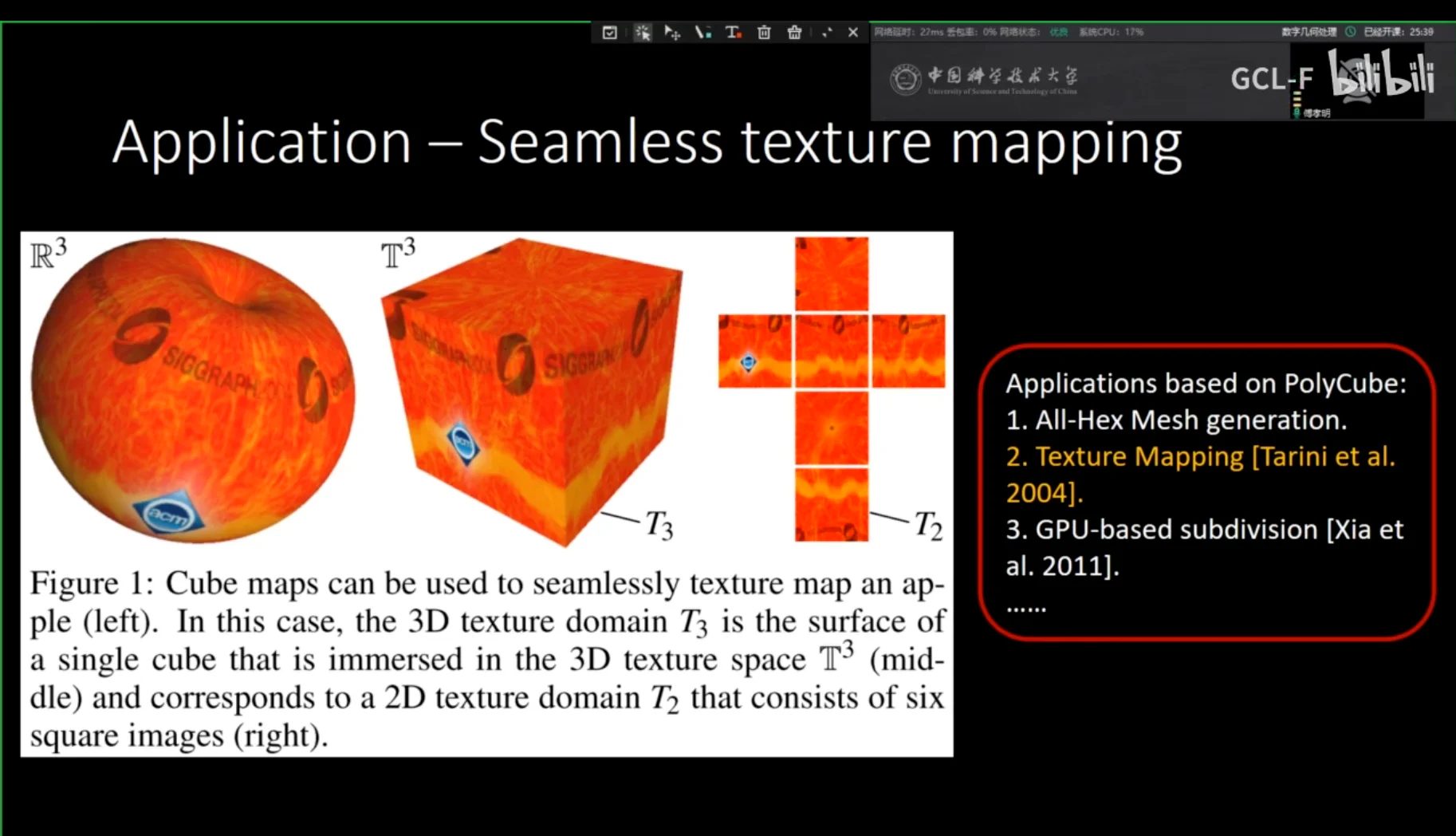Click the green network status value '优良'
This screenshot has width=1456, height=836.
pos(1058,32)
